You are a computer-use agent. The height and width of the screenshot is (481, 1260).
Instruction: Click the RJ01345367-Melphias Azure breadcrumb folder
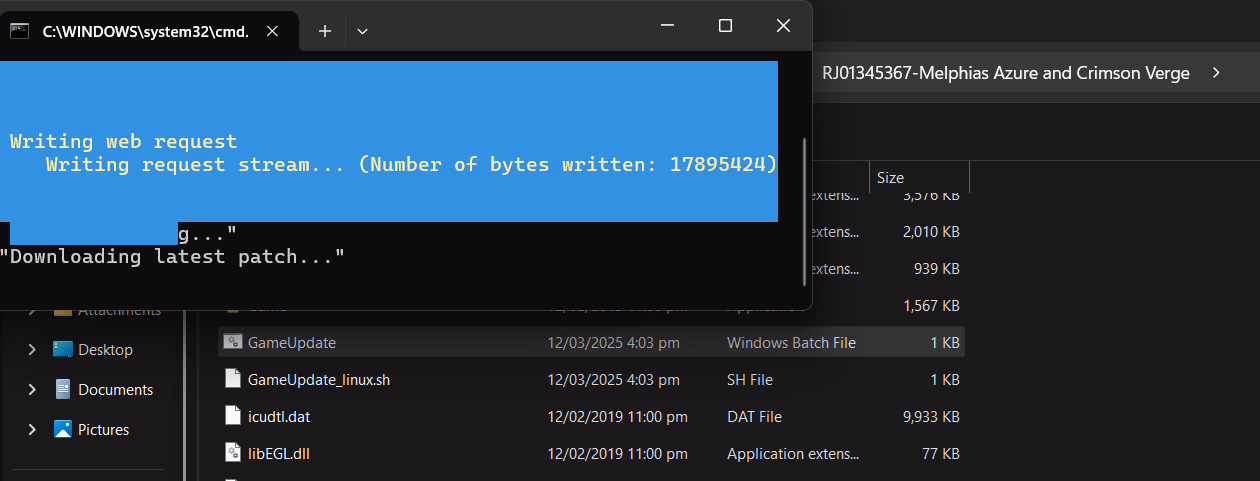pyautogui.click(x=1005, y=73)
